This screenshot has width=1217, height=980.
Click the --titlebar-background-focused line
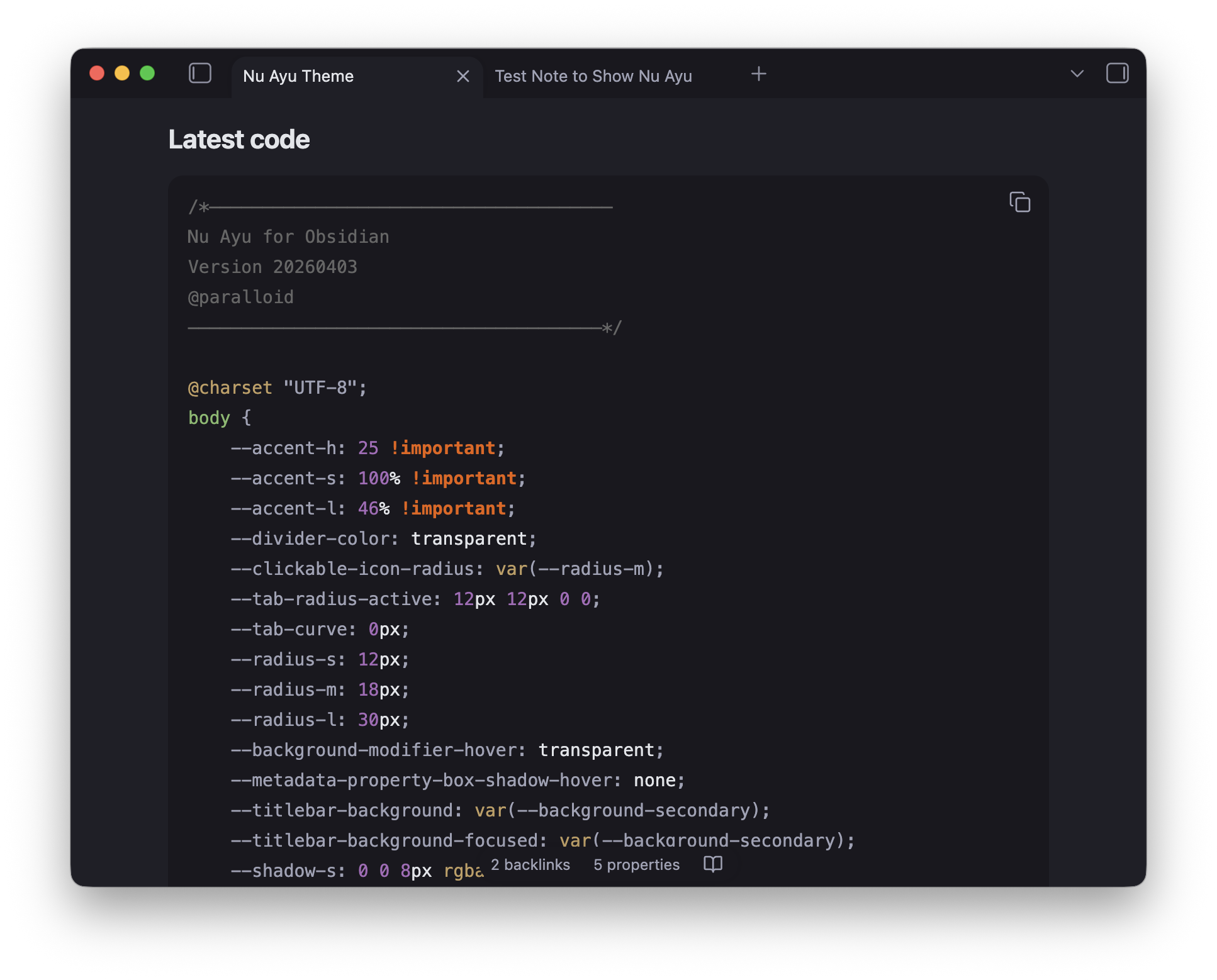[x=543, y=840]
